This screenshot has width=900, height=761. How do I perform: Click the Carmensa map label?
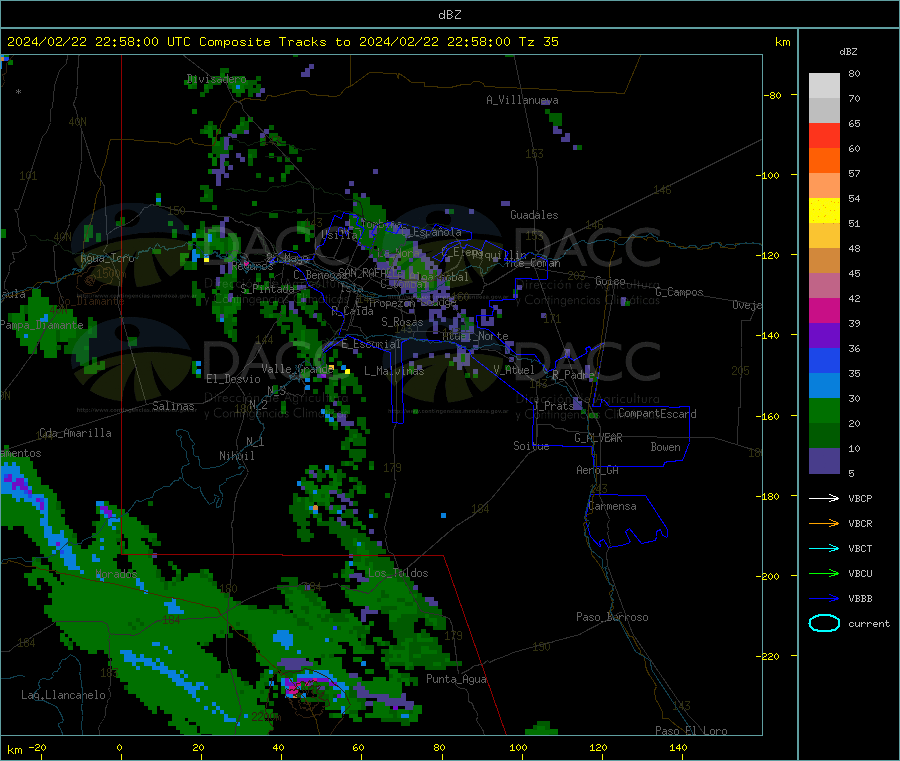point(612,506)
